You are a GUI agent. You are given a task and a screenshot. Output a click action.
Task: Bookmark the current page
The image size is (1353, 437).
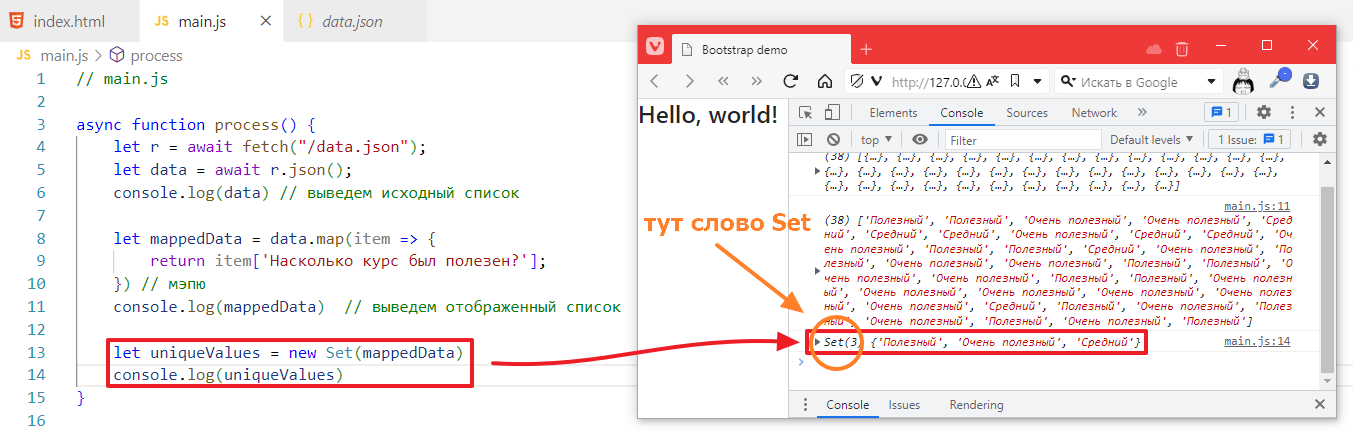[1015, 82]
